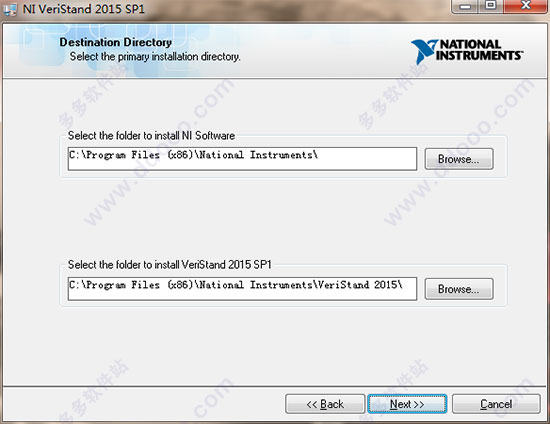Click the VeriStand 2015 install path field
The height and width of the screenshot is (424, 550).
(x=242, y=289)
